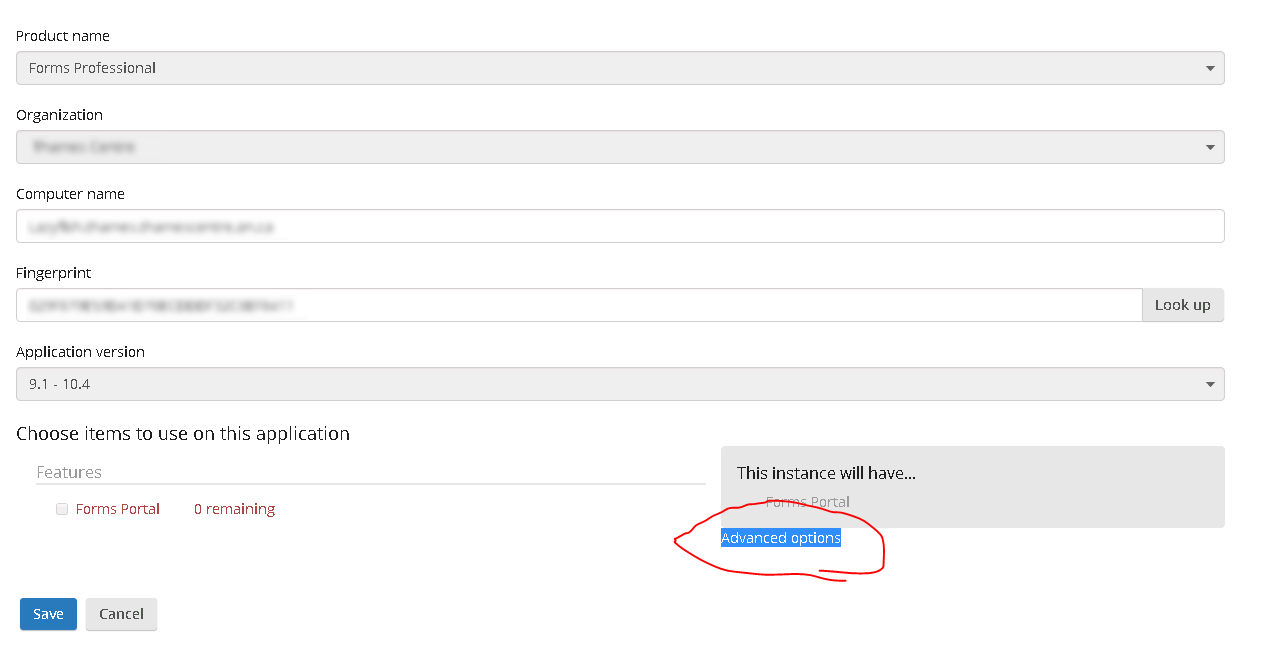1283x672 pixels.
Task: Click Forms Portal in the instance summary
Action: (x=808, y=502)
